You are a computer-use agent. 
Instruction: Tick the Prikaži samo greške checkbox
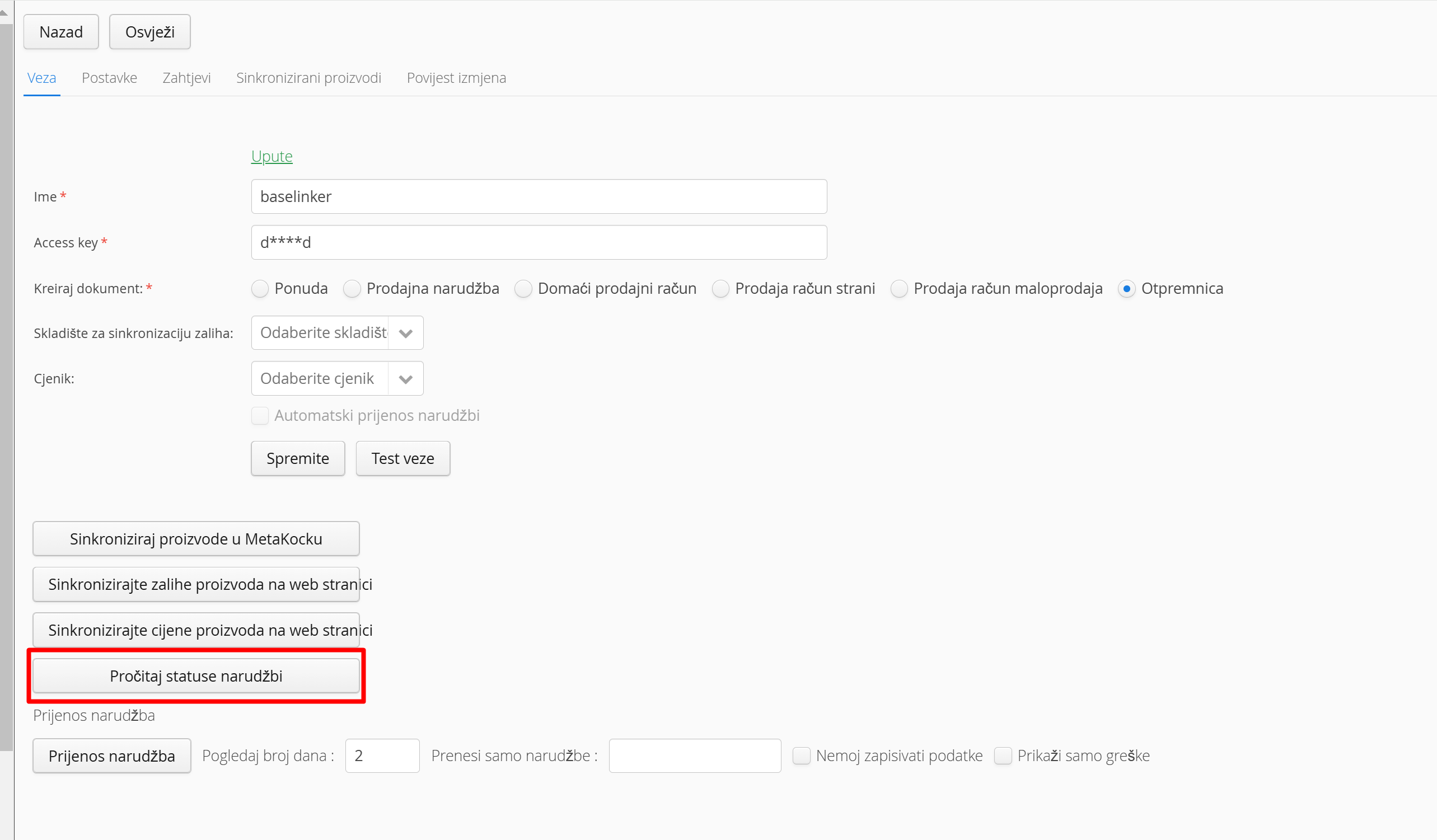point(1003,755)
